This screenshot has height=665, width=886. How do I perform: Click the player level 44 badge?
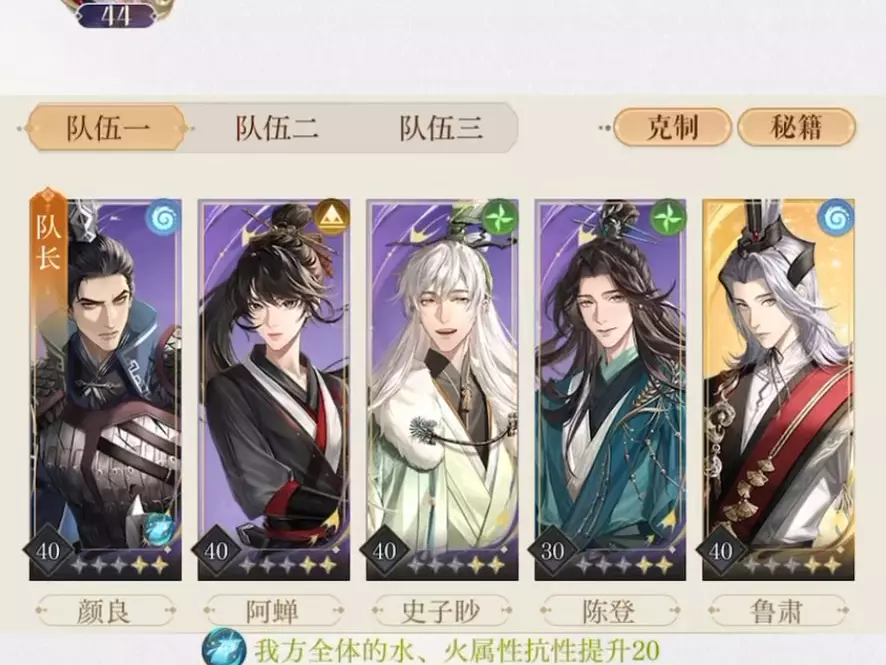116,16
